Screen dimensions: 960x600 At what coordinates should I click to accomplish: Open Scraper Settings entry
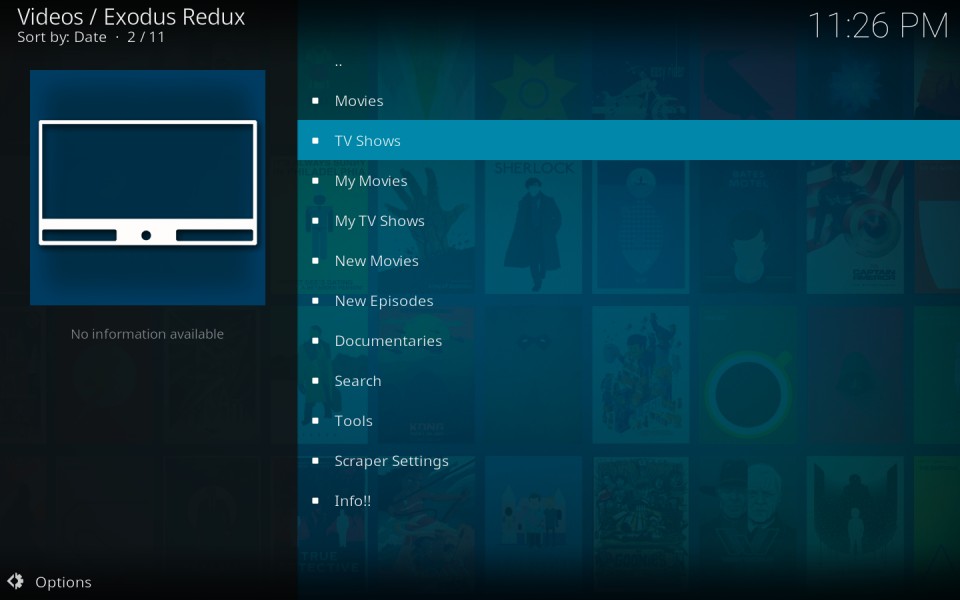point(628,460)
